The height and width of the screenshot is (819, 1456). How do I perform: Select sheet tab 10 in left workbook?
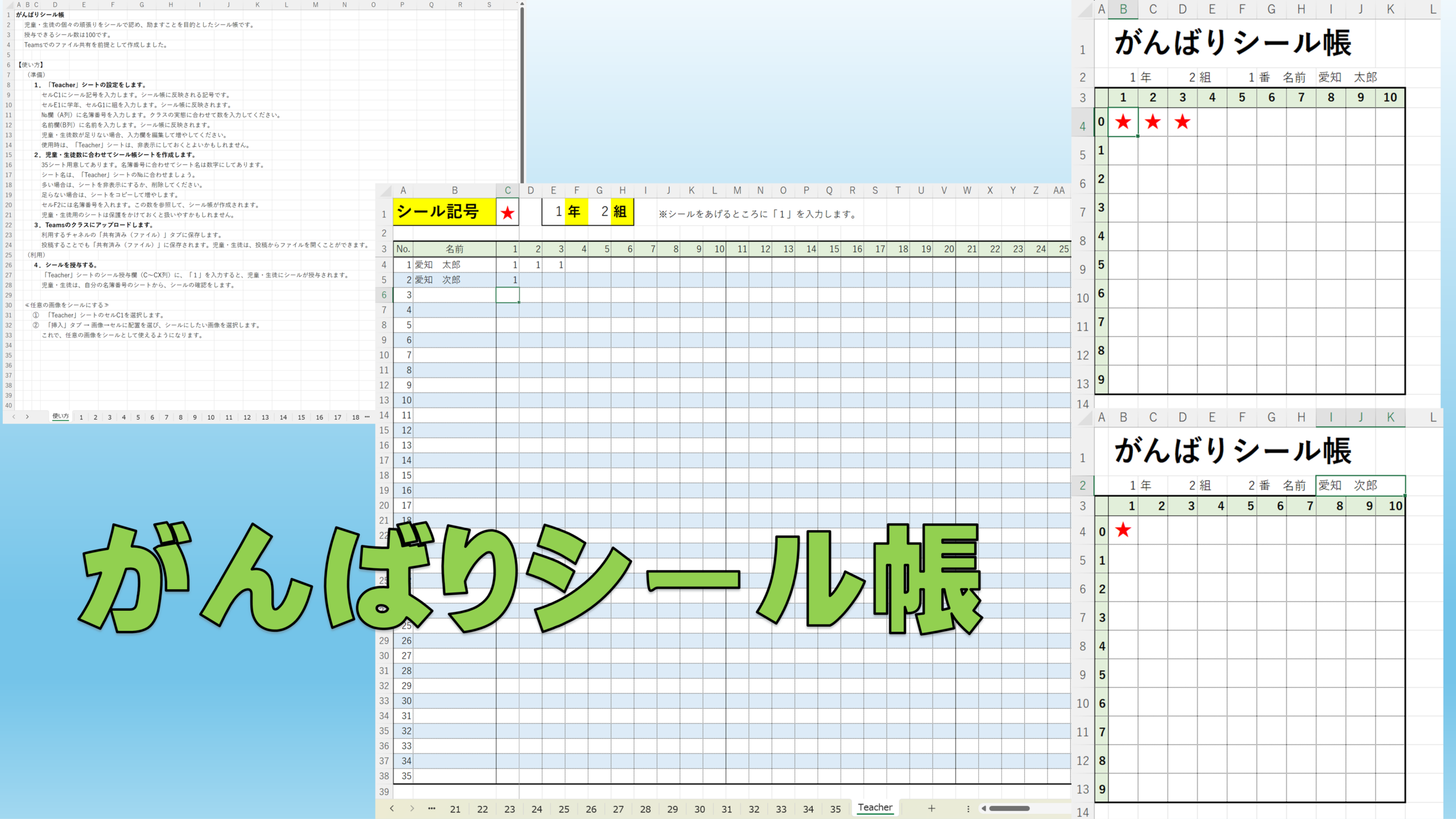pos(211,417)
